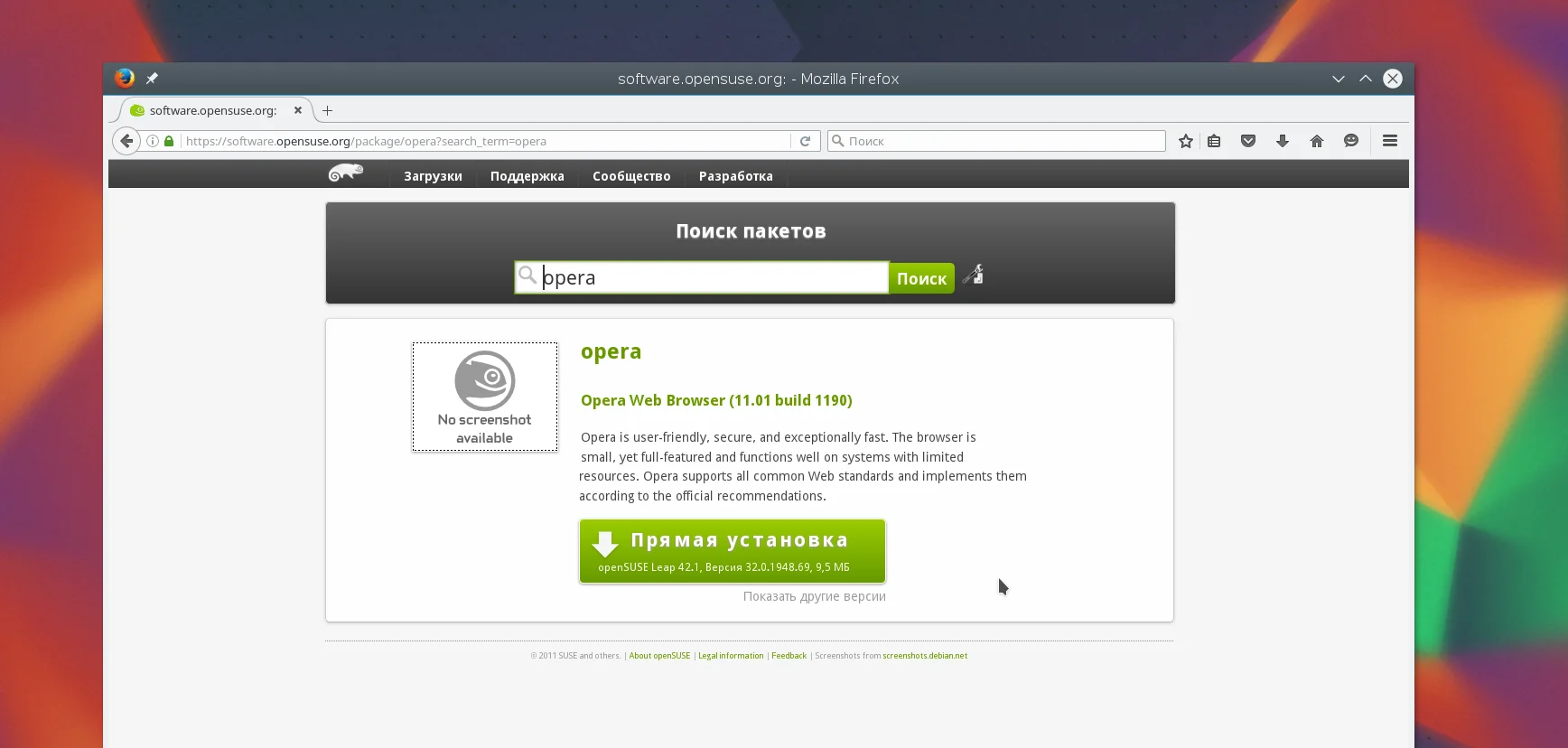The image size is (1568, 748).
Task: Click the Opera Web Browser (11.01 build 1190) heading
Action: [x=716, y=400]
